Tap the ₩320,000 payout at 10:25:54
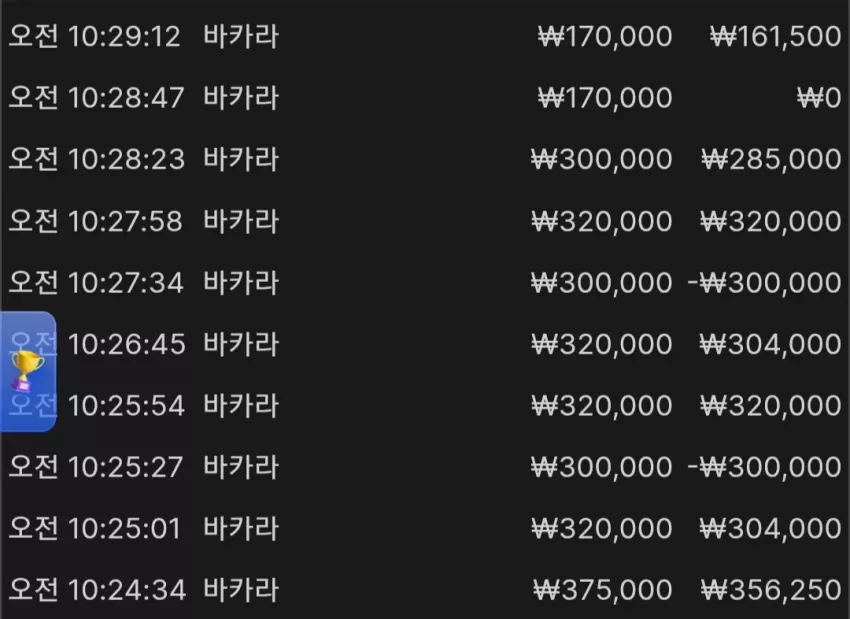The width and height of the screenshot is (850, 619). click(770, 405)
